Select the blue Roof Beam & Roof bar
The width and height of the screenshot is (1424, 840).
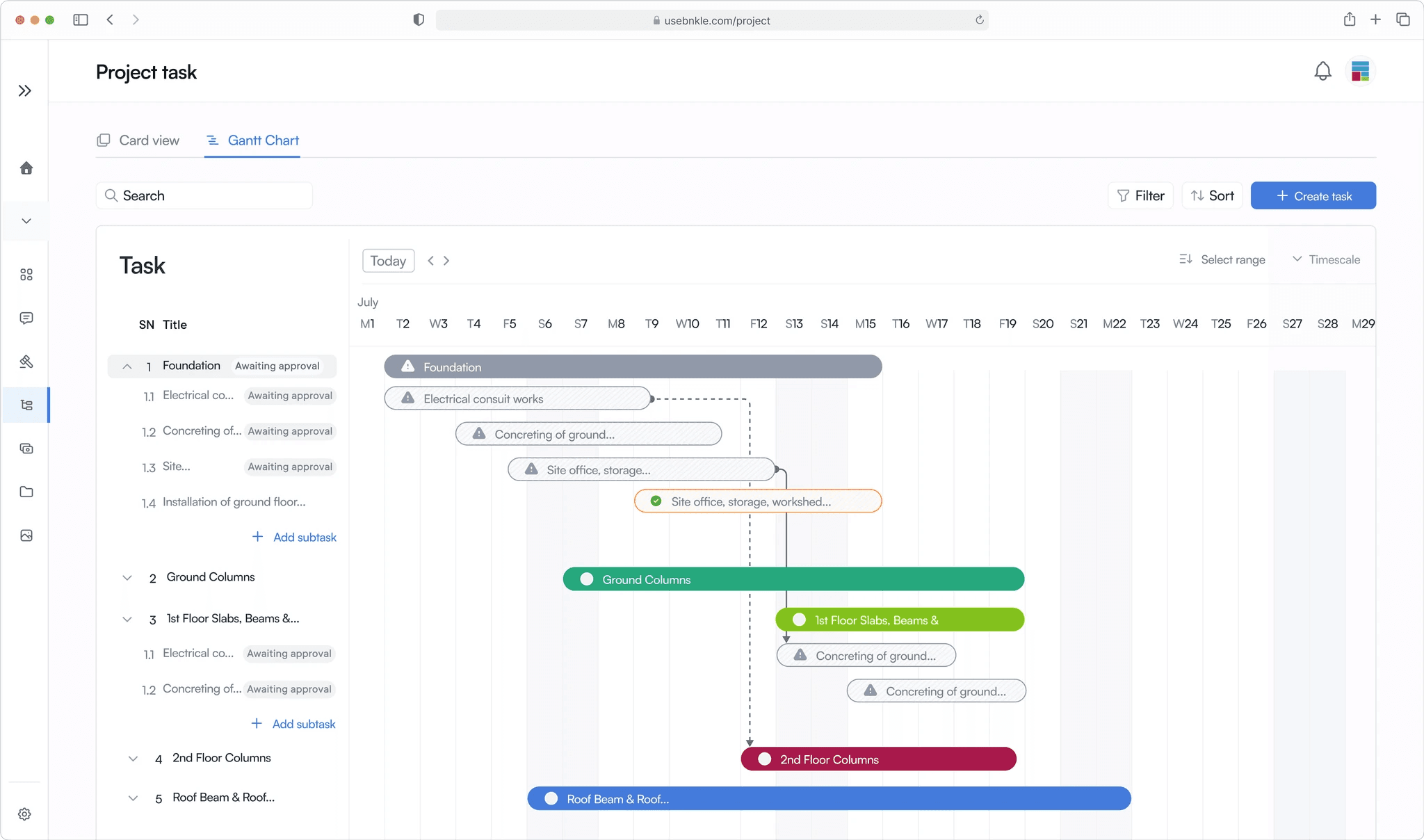click(x=829, y=798)
